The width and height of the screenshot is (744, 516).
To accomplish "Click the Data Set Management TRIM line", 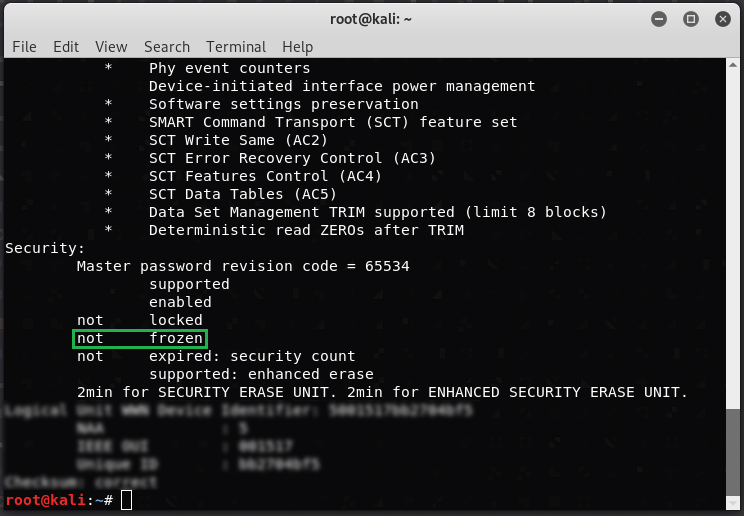I will [377, 212].
